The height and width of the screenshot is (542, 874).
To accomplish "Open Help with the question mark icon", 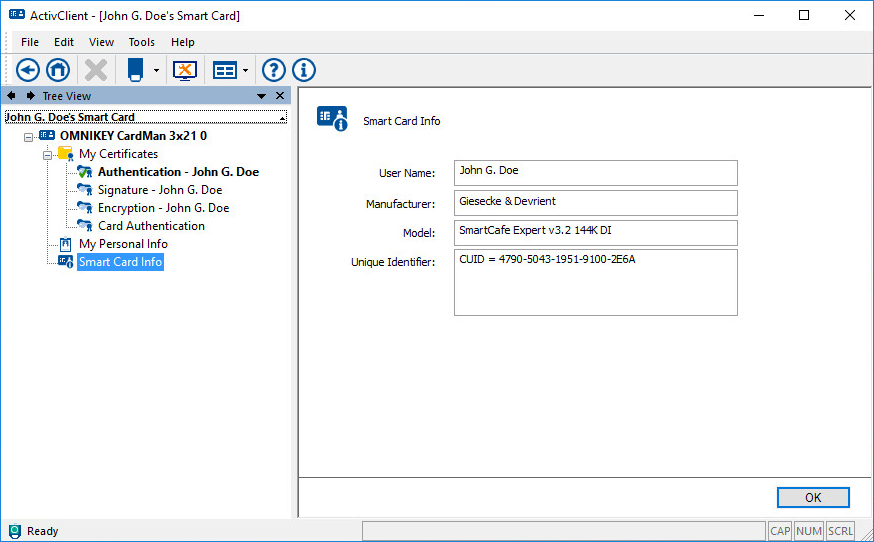I will [273, 70].
